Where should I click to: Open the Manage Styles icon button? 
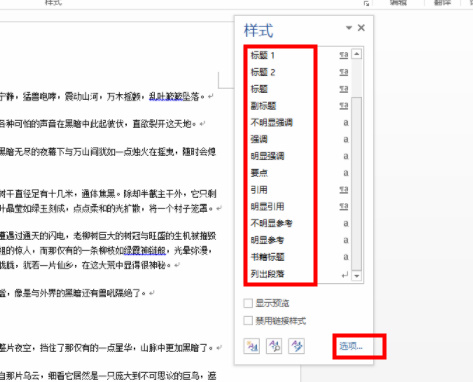click(x=296, y=346)
